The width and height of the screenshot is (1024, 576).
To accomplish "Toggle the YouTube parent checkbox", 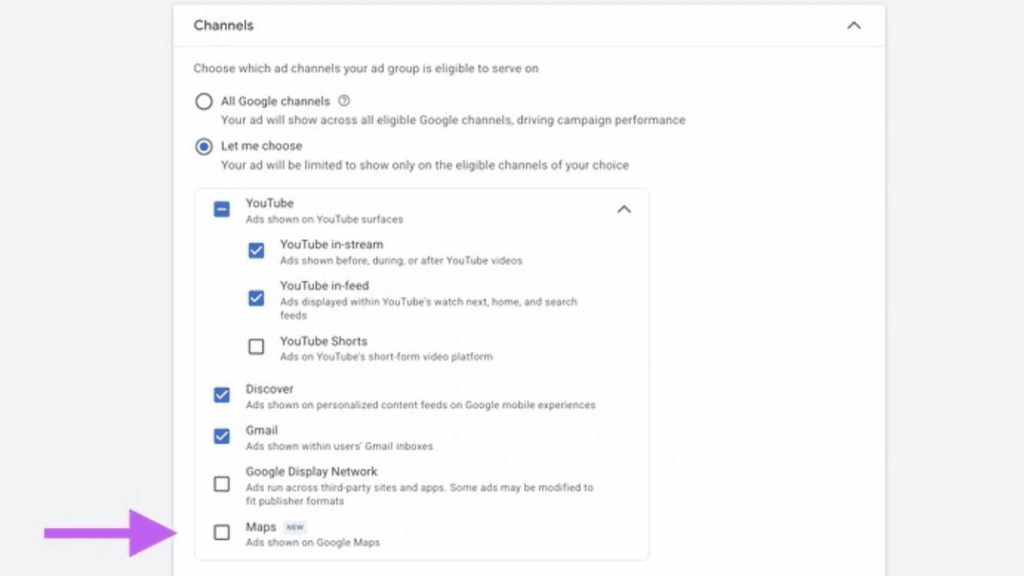I will tap(221, 210).
